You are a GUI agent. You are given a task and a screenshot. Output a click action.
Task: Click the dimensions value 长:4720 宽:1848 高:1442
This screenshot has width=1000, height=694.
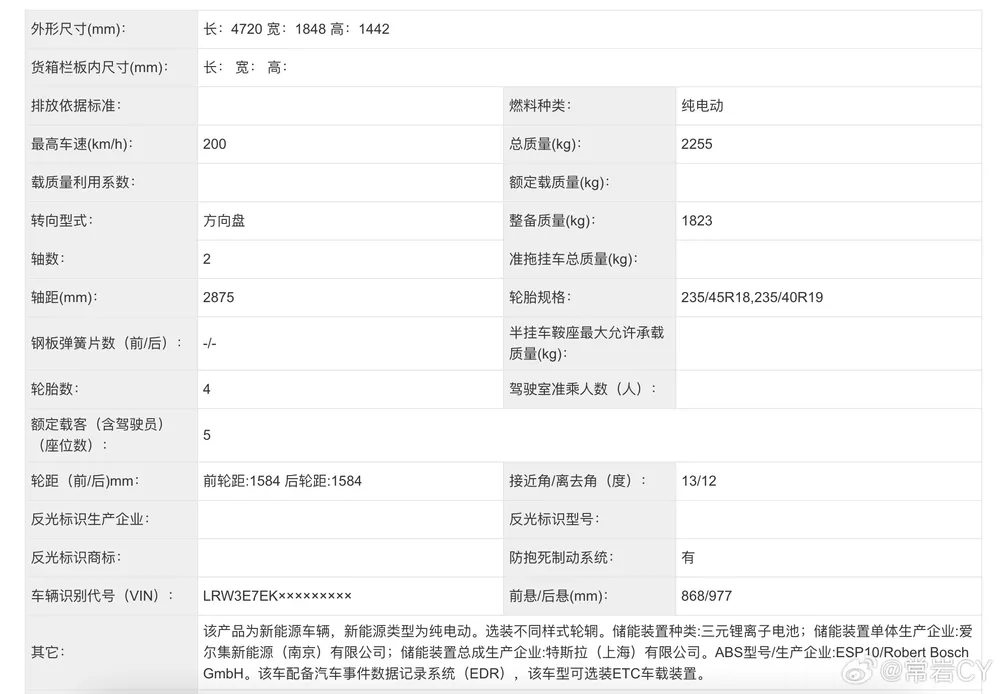click(296, 29)
